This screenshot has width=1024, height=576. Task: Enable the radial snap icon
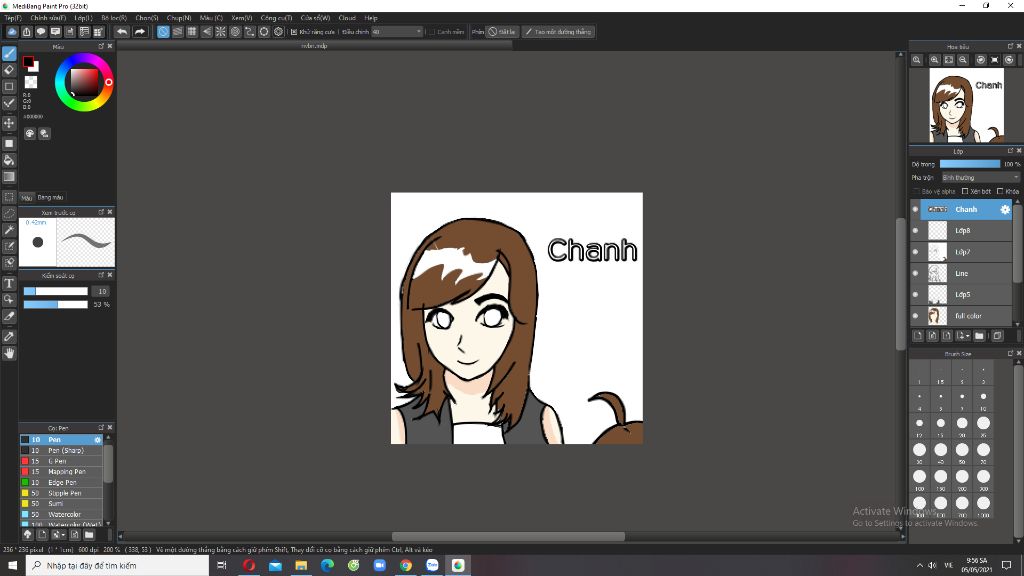click(x=221, y=31)
